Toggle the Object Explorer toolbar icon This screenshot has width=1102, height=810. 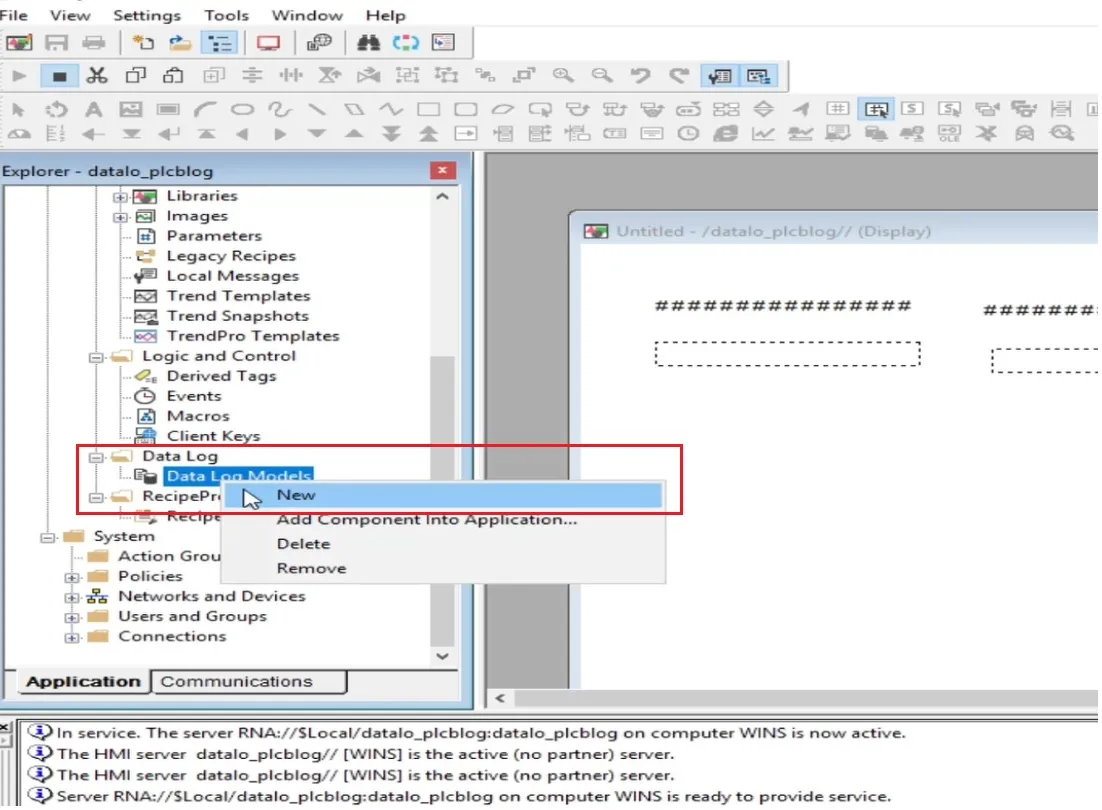pos(758,75)
